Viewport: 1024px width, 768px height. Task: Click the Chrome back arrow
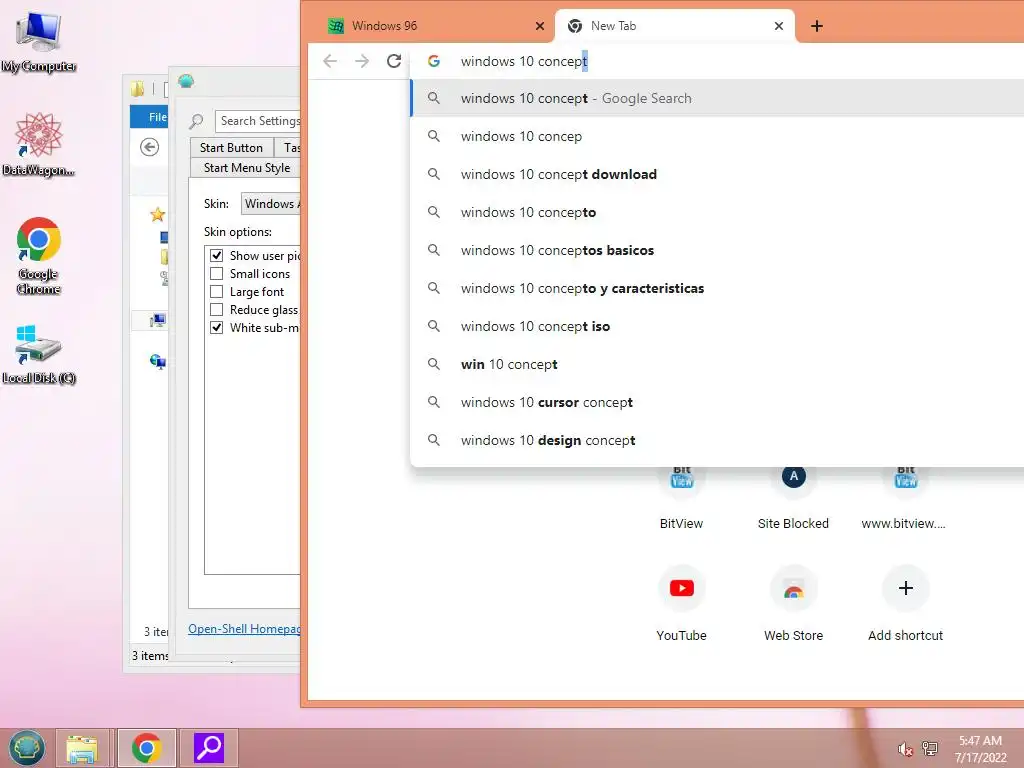coord(330,61)
